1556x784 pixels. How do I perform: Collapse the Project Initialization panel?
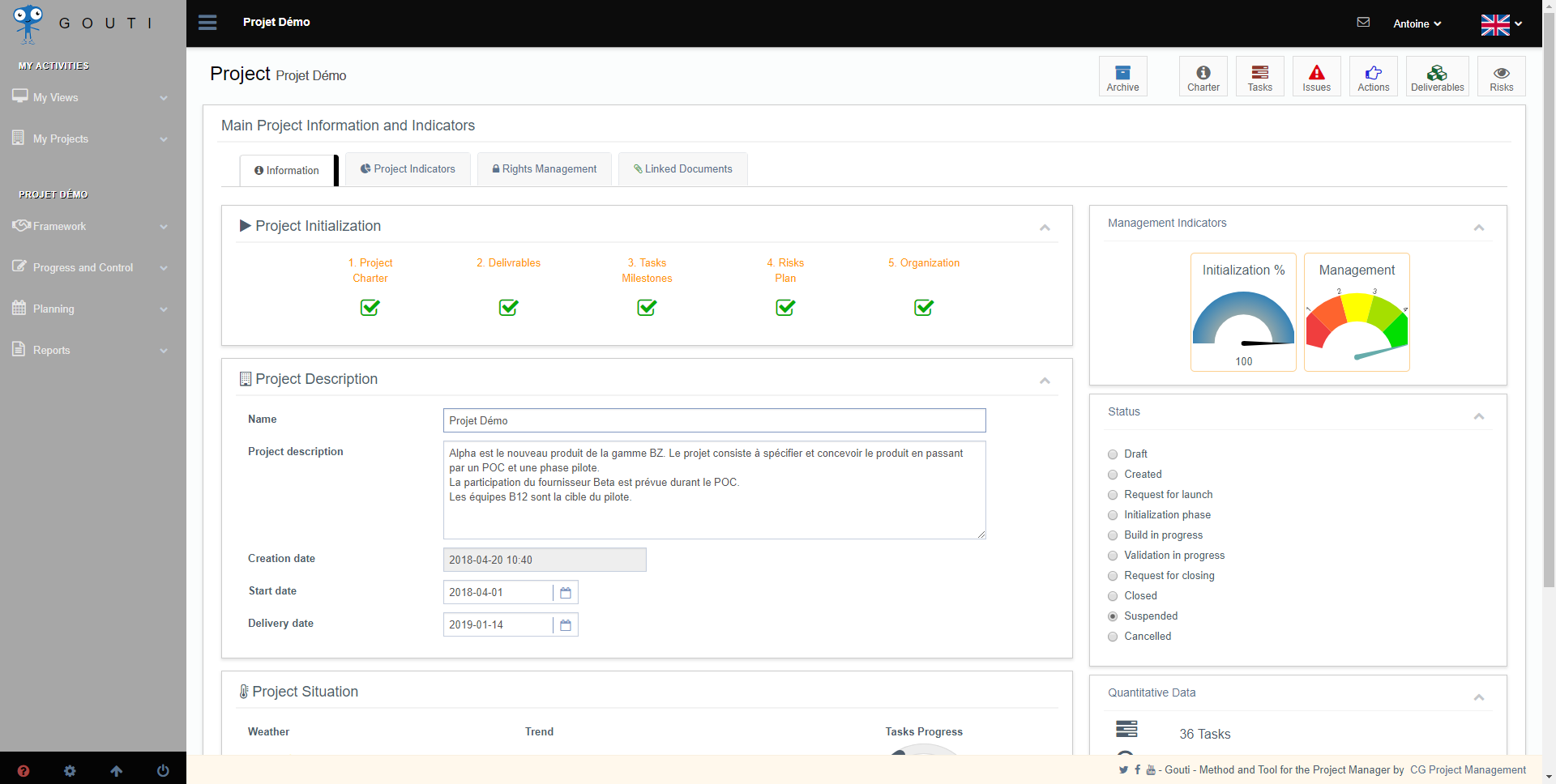click(1045, 228)
